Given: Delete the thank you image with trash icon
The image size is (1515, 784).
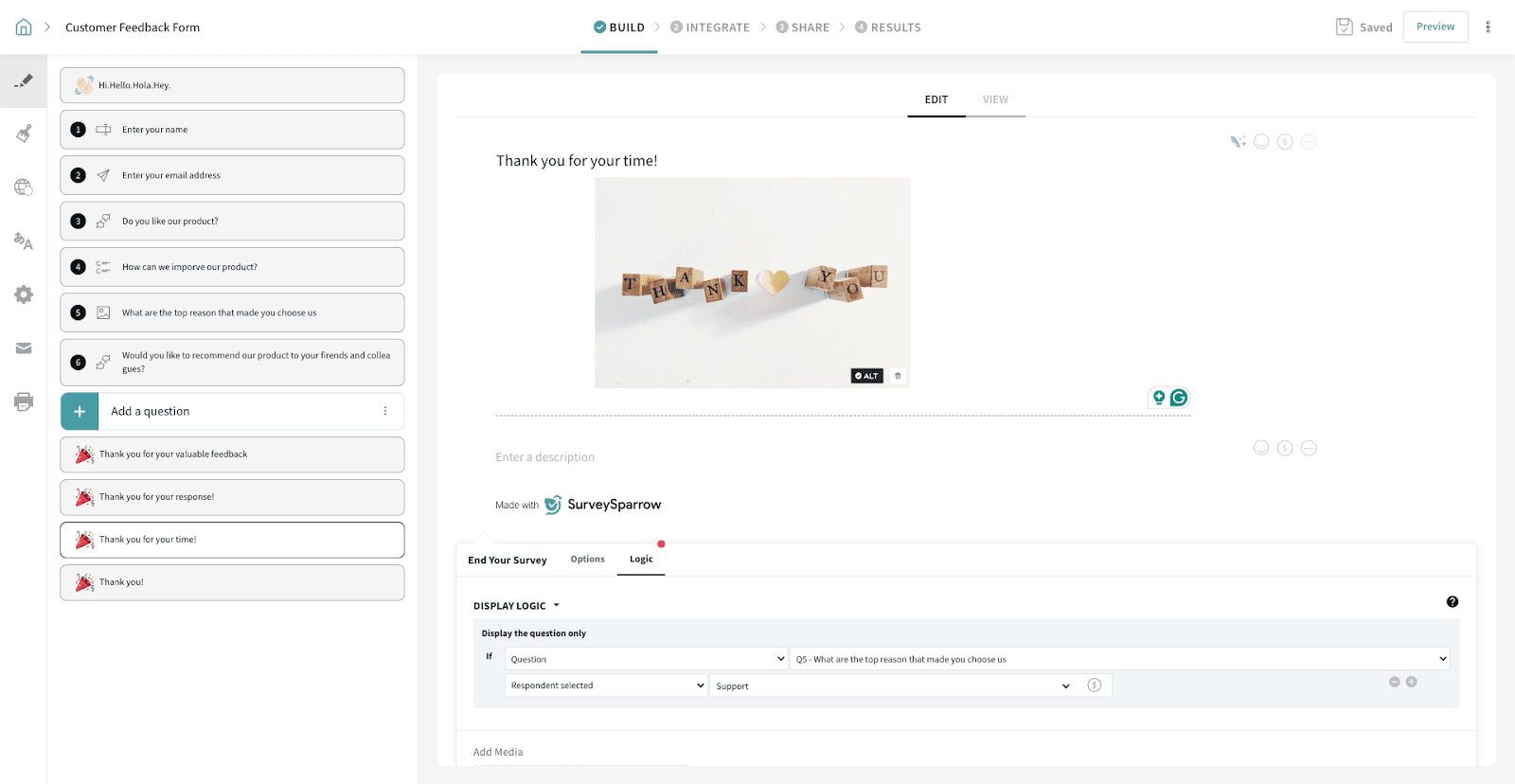Looking at the screenshot, I should tap(898, 376).
